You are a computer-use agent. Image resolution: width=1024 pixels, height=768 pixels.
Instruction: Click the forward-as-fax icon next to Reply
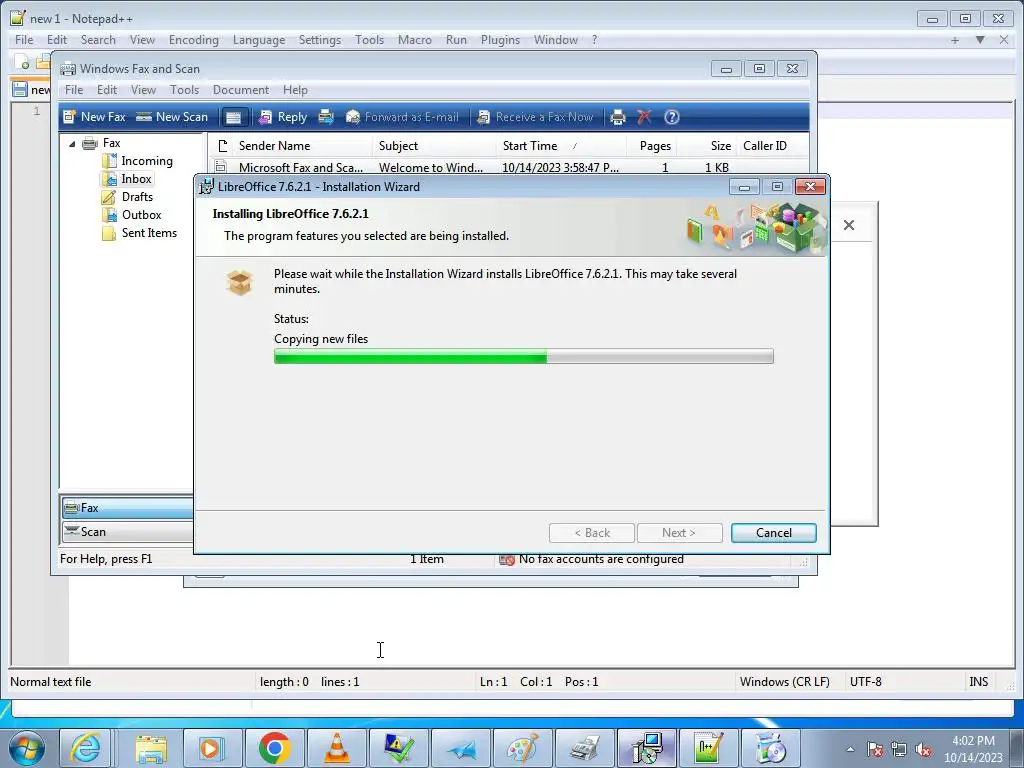coord(326,117)
